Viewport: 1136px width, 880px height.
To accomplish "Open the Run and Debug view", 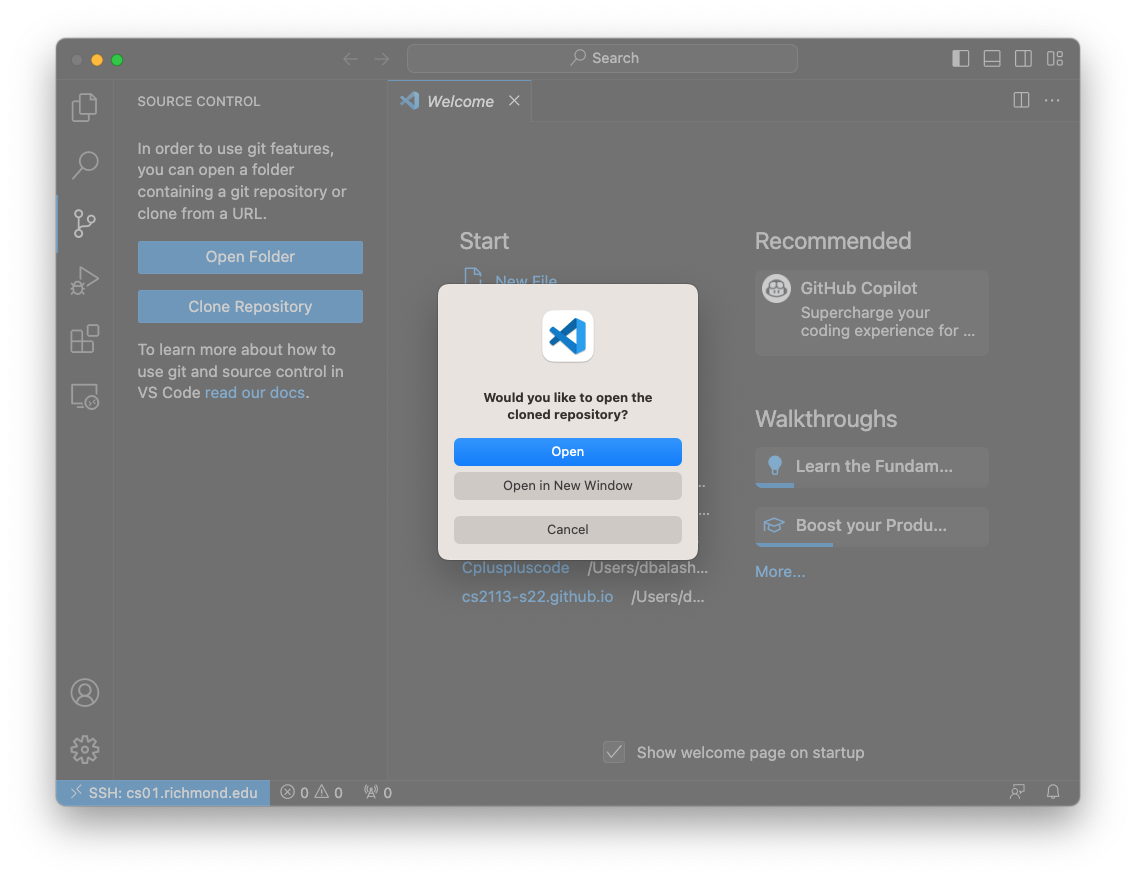I will [x=85, y=281].
